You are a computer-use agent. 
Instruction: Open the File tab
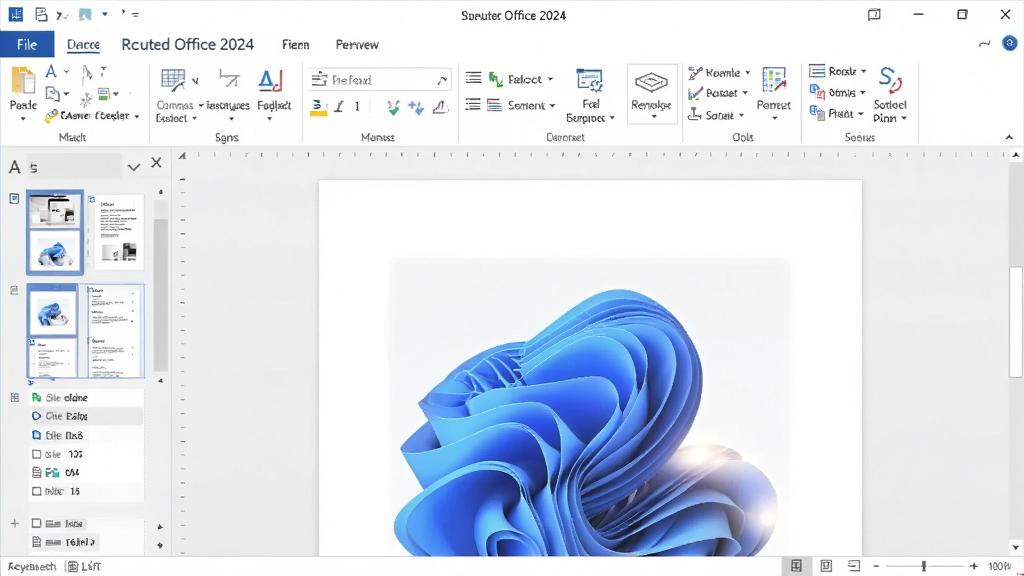[x=27, y=44]
